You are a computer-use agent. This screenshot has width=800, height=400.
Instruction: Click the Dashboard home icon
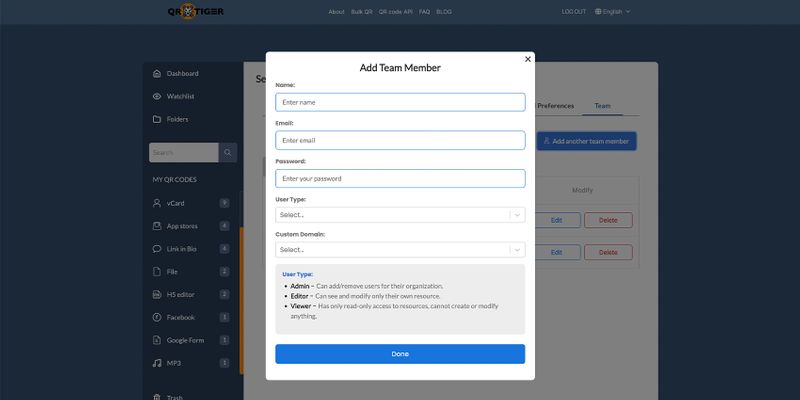[x=157, y=73]
